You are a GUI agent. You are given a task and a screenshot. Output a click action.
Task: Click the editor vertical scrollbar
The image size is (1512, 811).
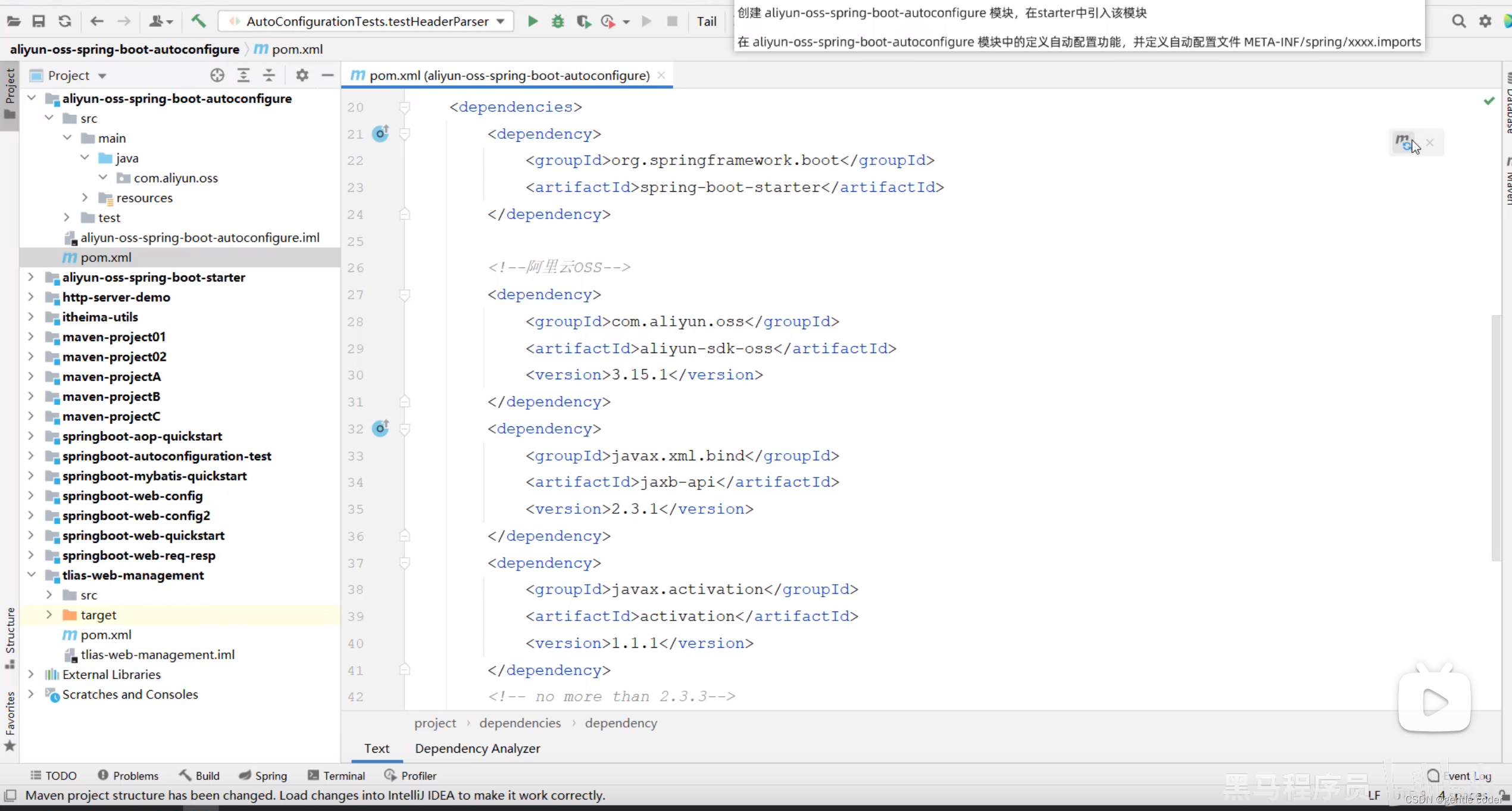pos(1495,438)
